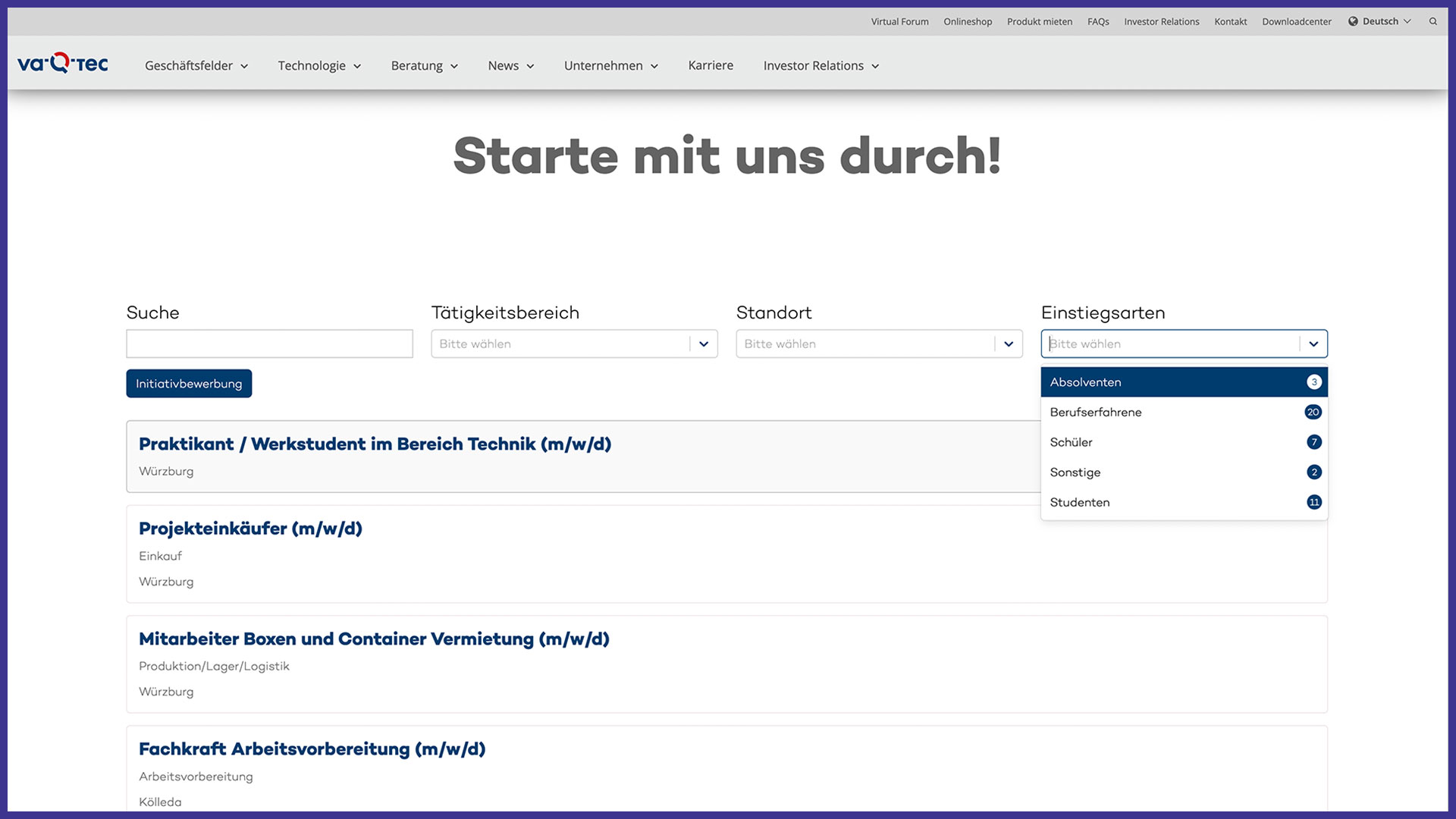Open the Onlineshop top link

tap(967, 21)
